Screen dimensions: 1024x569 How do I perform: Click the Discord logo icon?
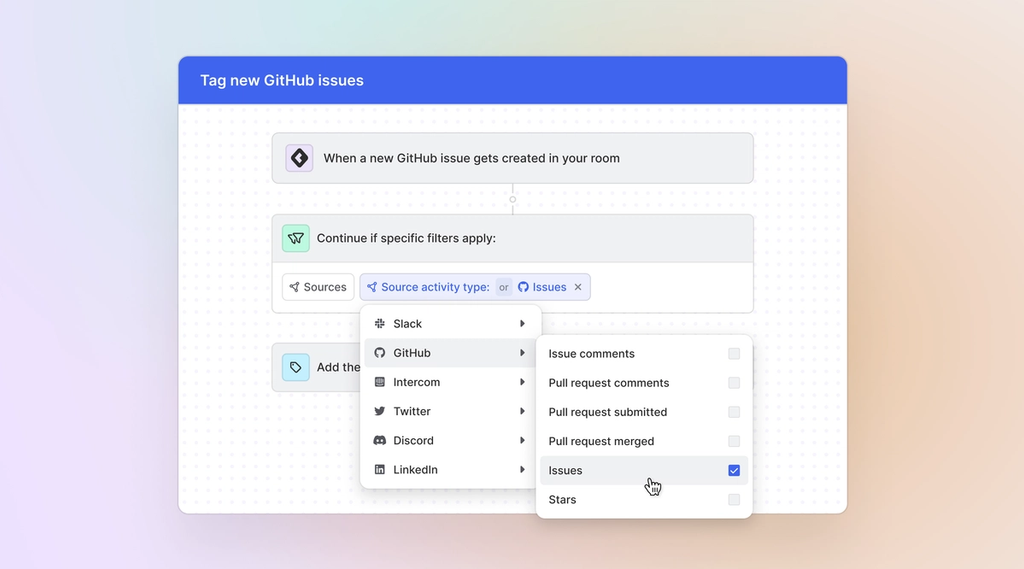(x=379, y=440)
